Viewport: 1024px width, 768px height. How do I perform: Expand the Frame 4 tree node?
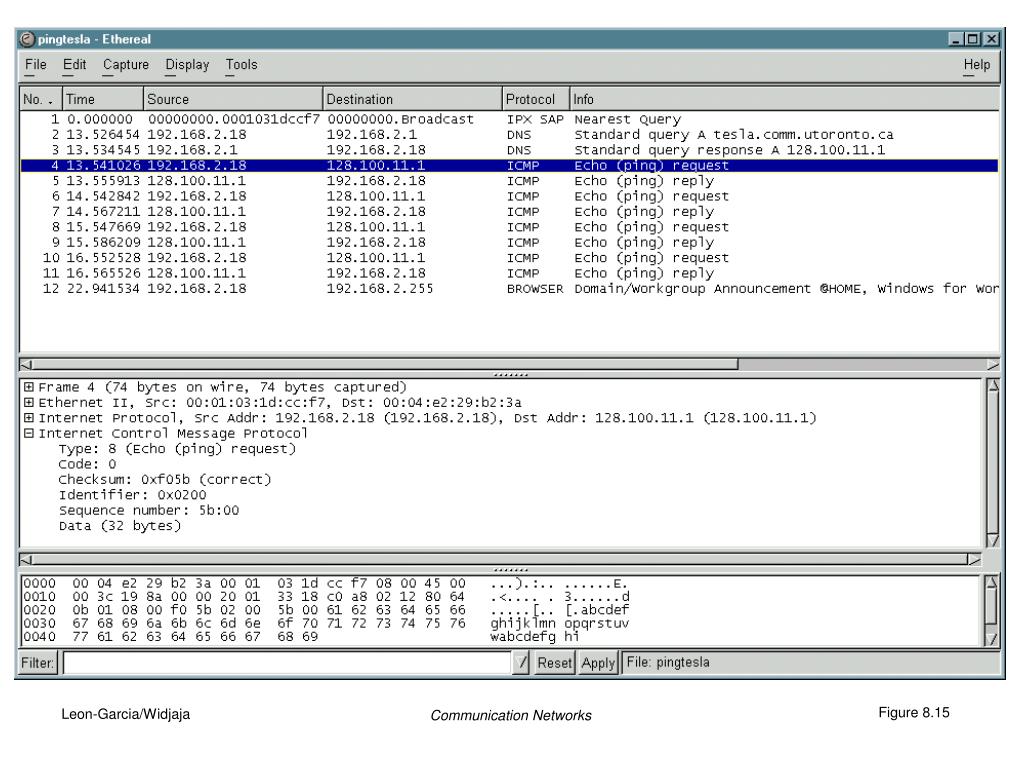pos(29,387)
